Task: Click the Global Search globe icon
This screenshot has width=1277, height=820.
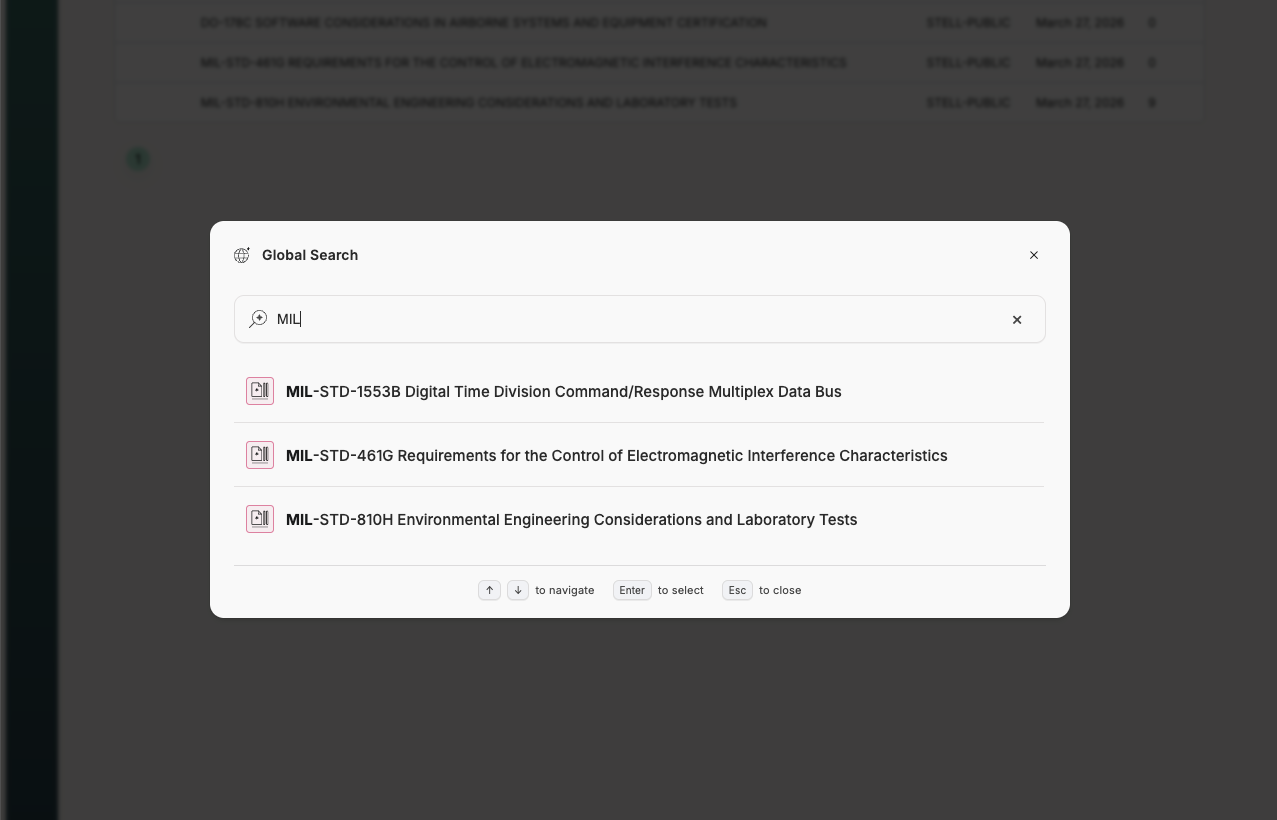Action: (x=242, y=255)
